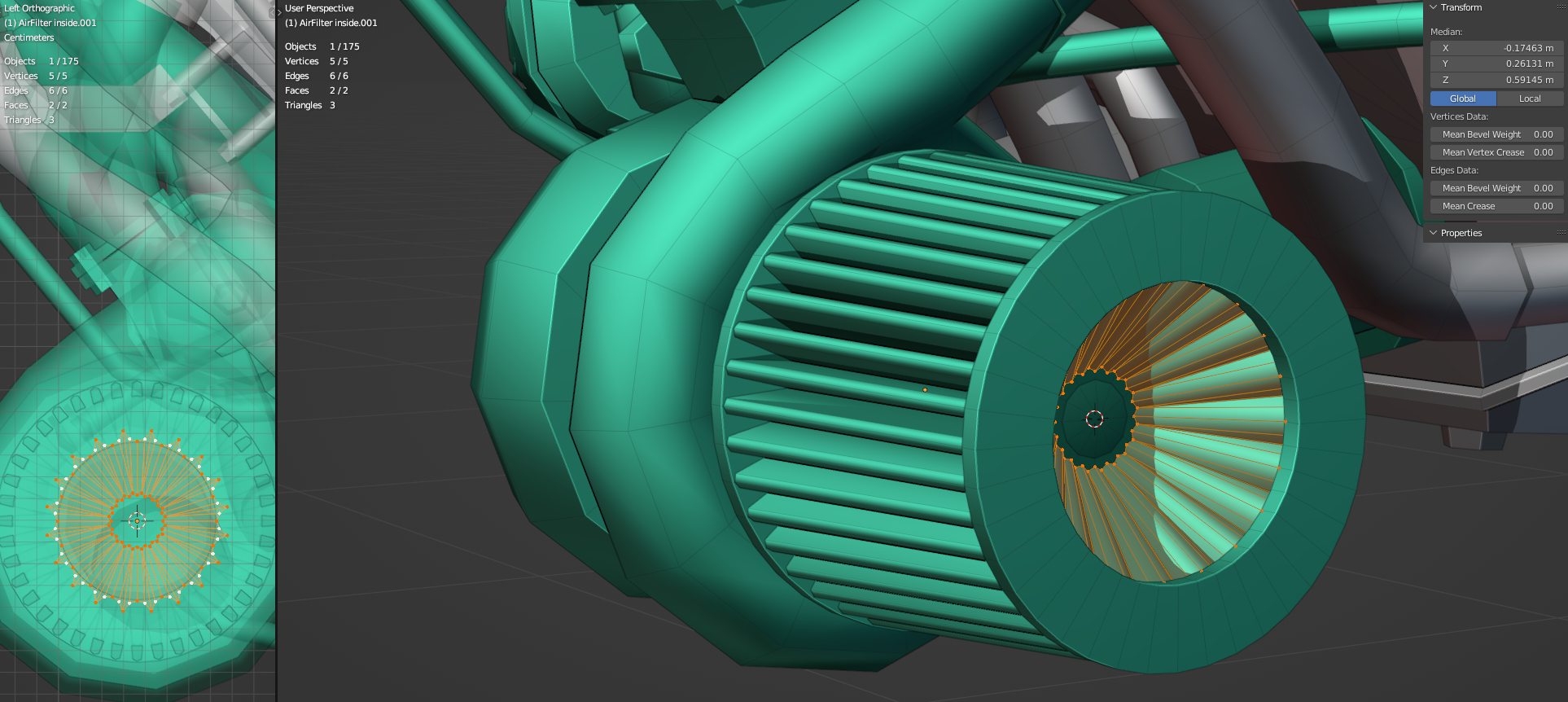The image size is (1568, 702).
Task: Adjust Edges Data Mean Bevel Weight slider
Action: click(1496, 188)
